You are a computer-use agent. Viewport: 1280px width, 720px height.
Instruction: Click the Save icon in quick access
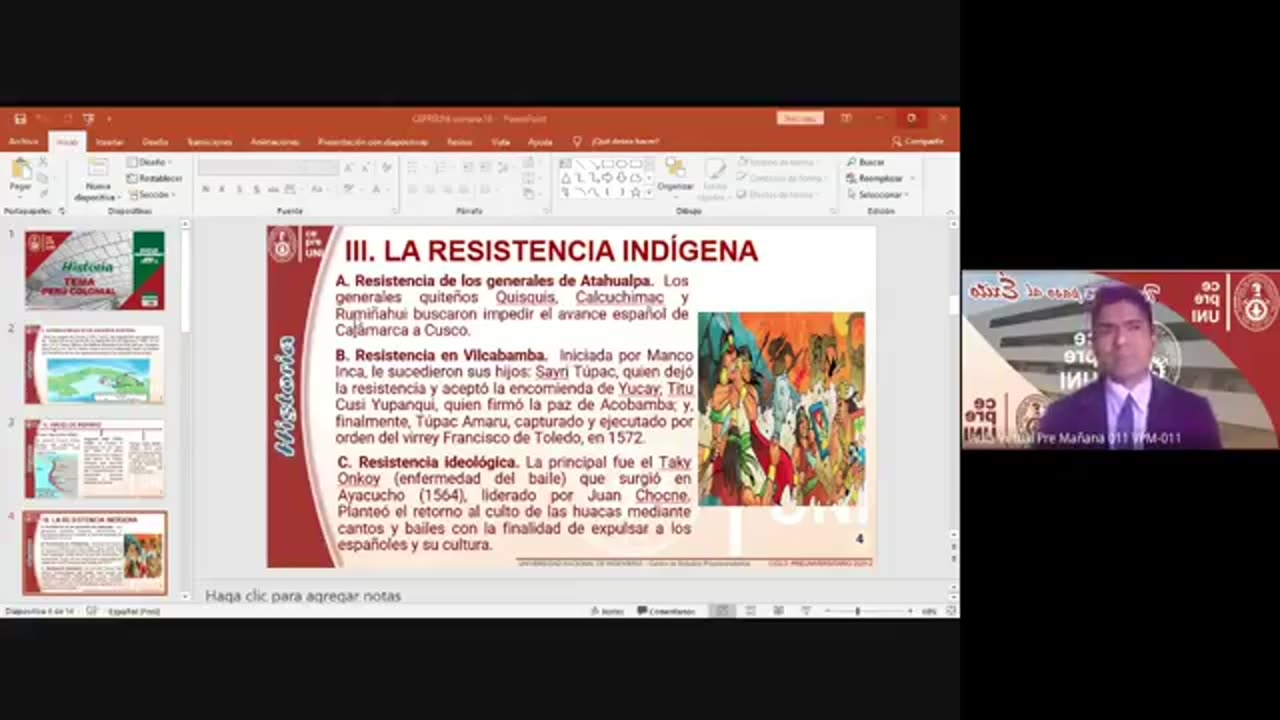[20, 118]
